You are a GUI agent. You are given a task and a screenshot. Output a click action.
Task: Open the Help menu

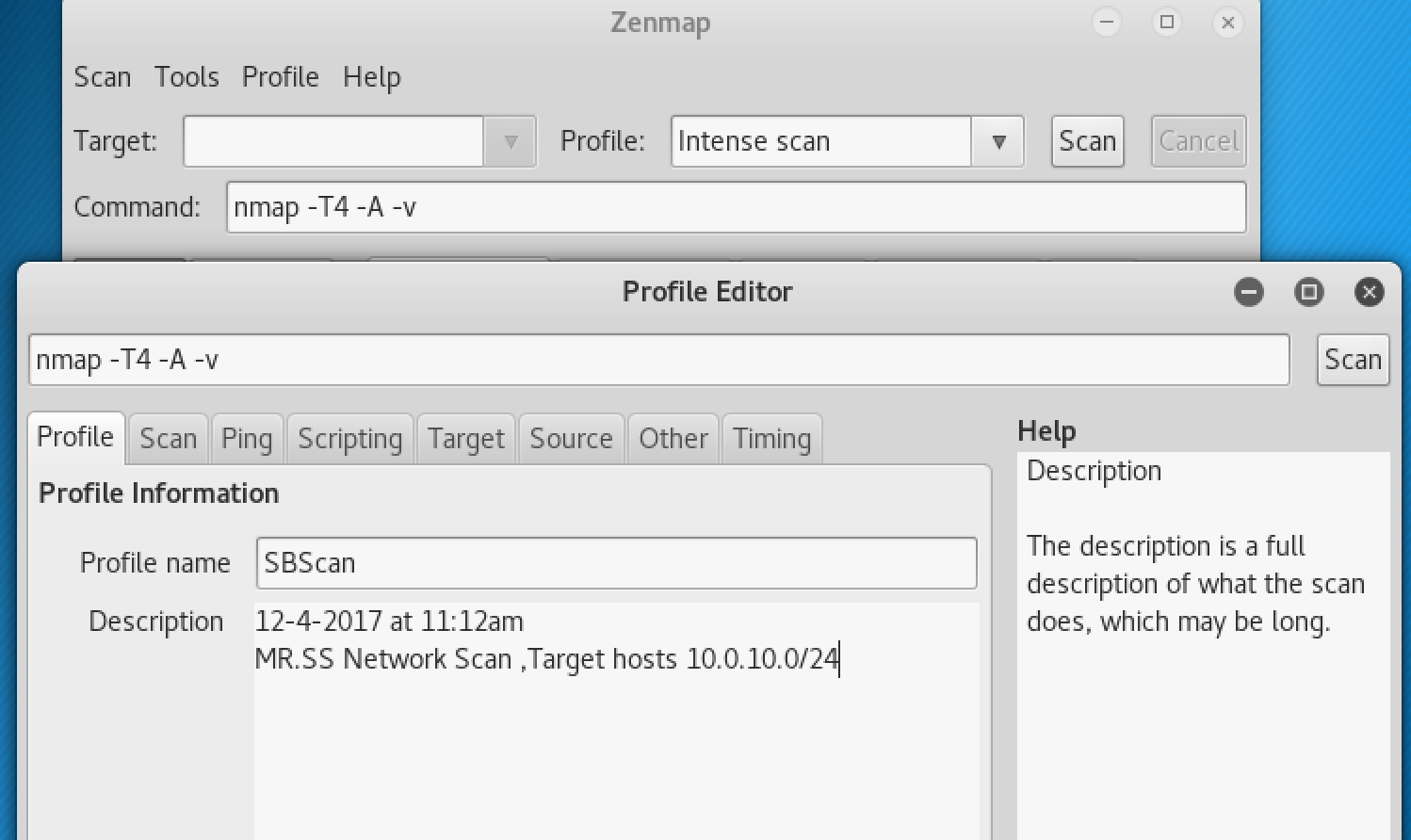pos(371,77)
